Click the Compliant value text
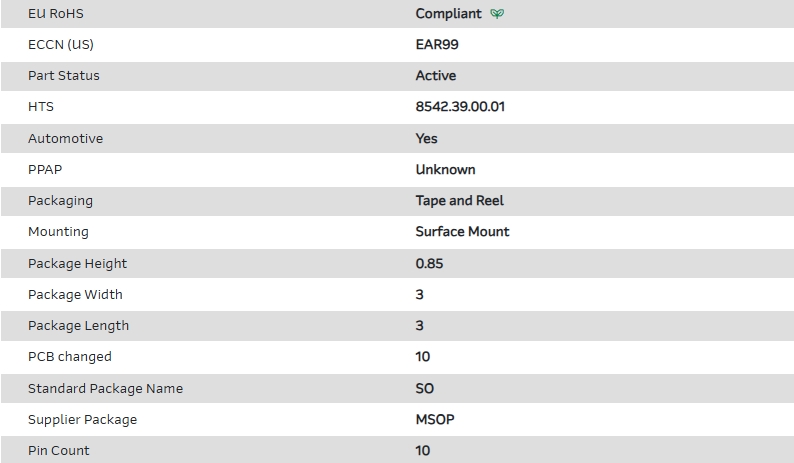This screenshot has height=463, width=794. 448,14
